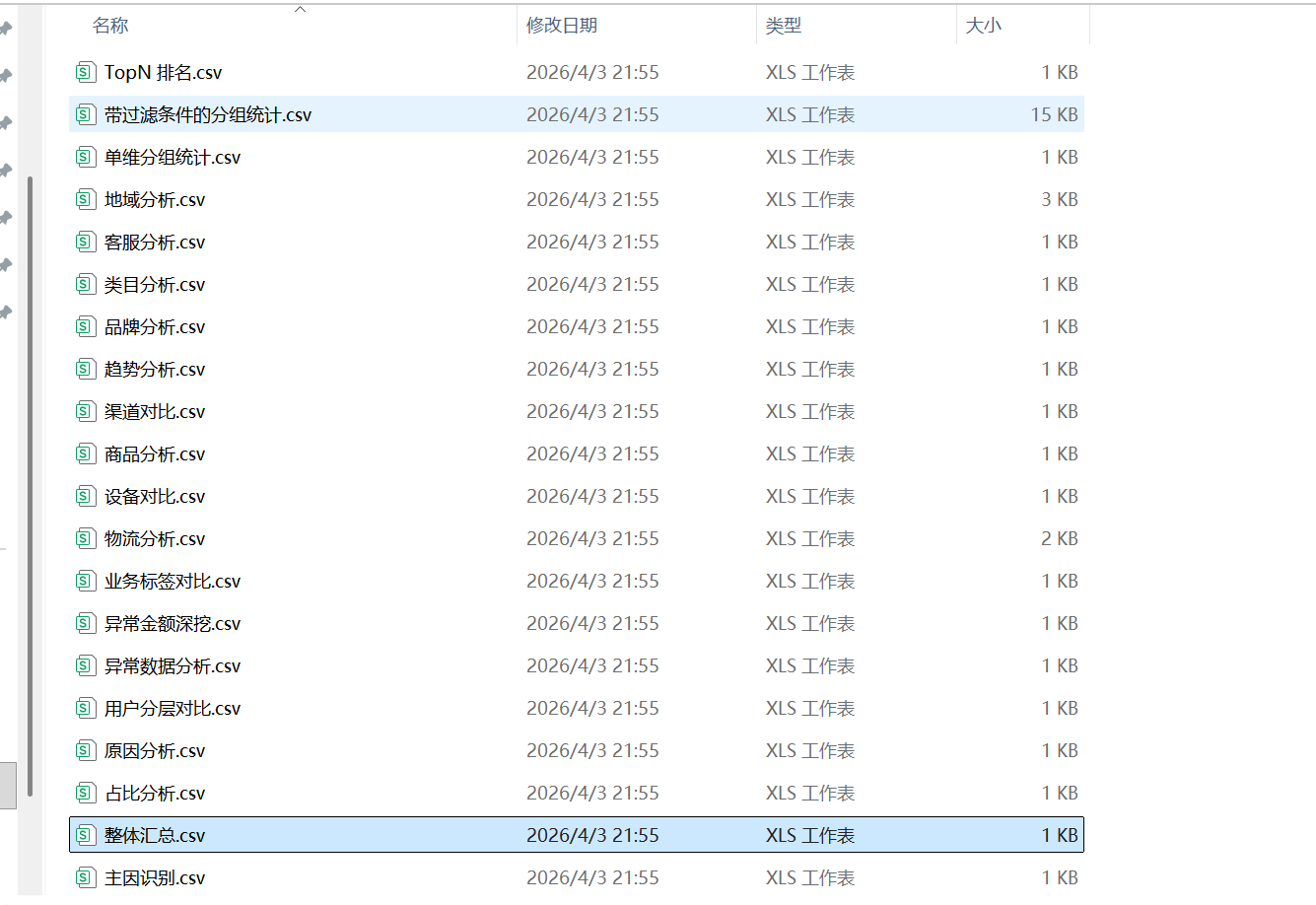Click the 2 KB size of 物流分析.csv
This screenshot has height=905, width=1316.
(1059, 539)
